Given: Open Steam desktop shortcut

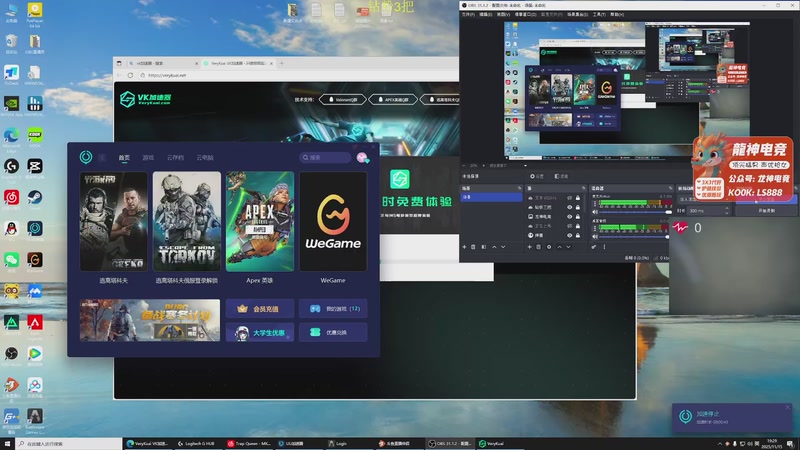Looking at the screenshot, I should point(34,197).
